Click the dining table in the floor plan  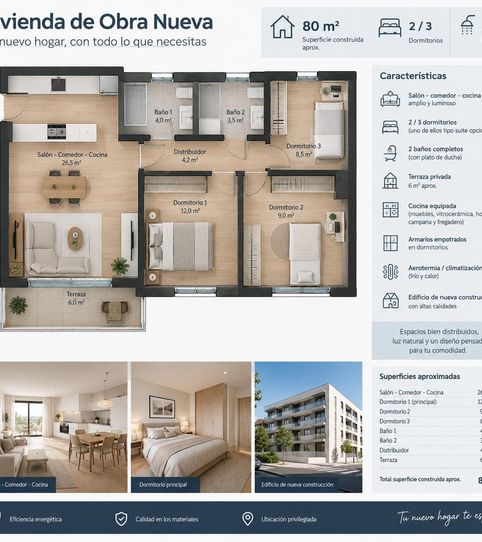[65, 187]
